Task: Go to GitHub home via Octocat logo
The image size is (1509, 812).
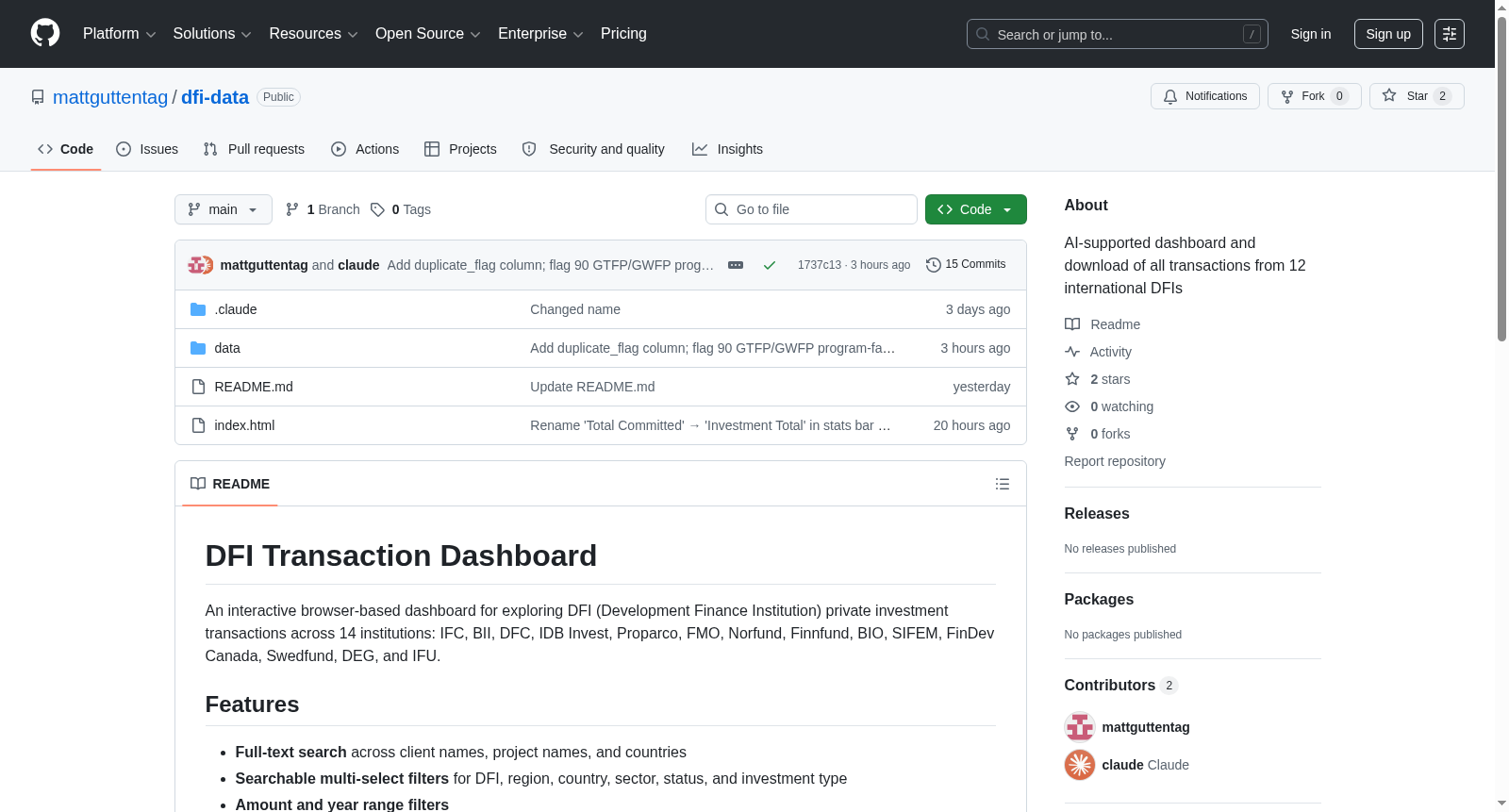Action: (x=45, y=33)
